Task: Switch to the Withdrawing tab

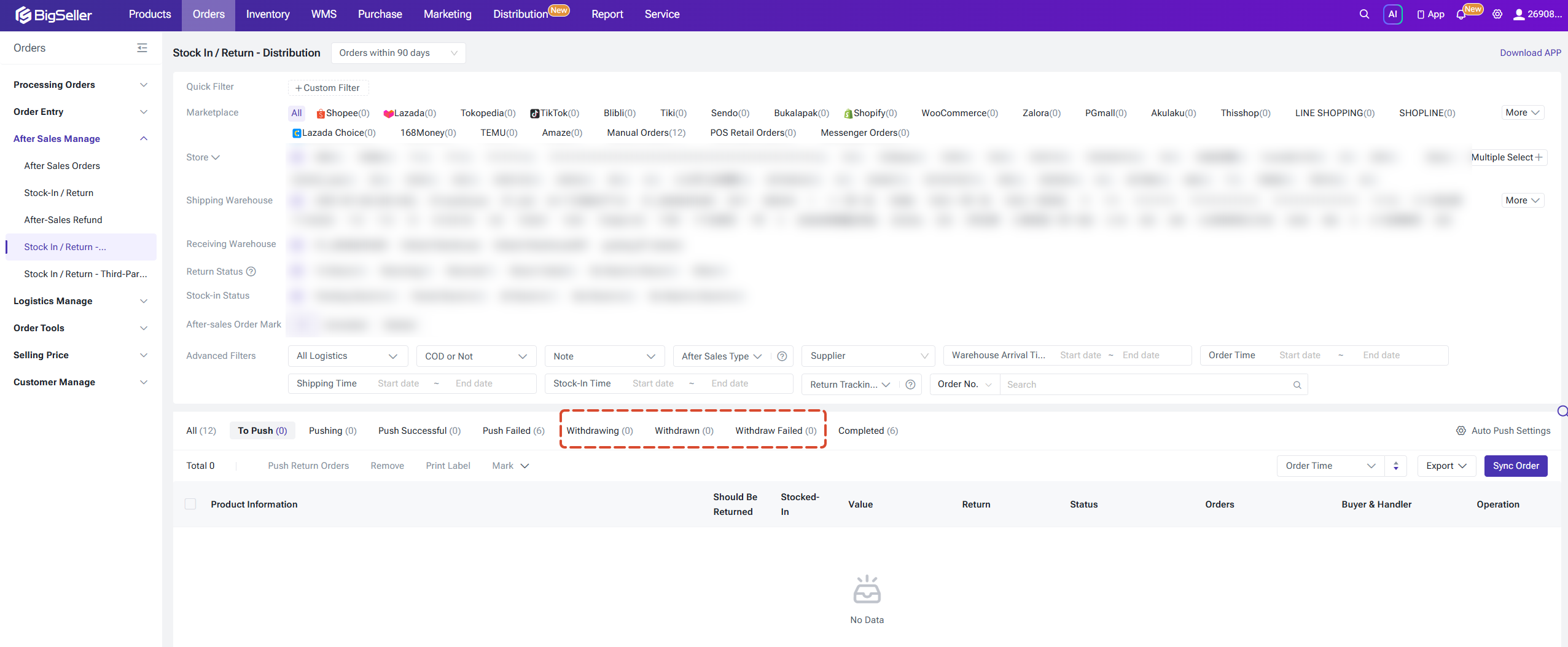Action: pos(599,431)
